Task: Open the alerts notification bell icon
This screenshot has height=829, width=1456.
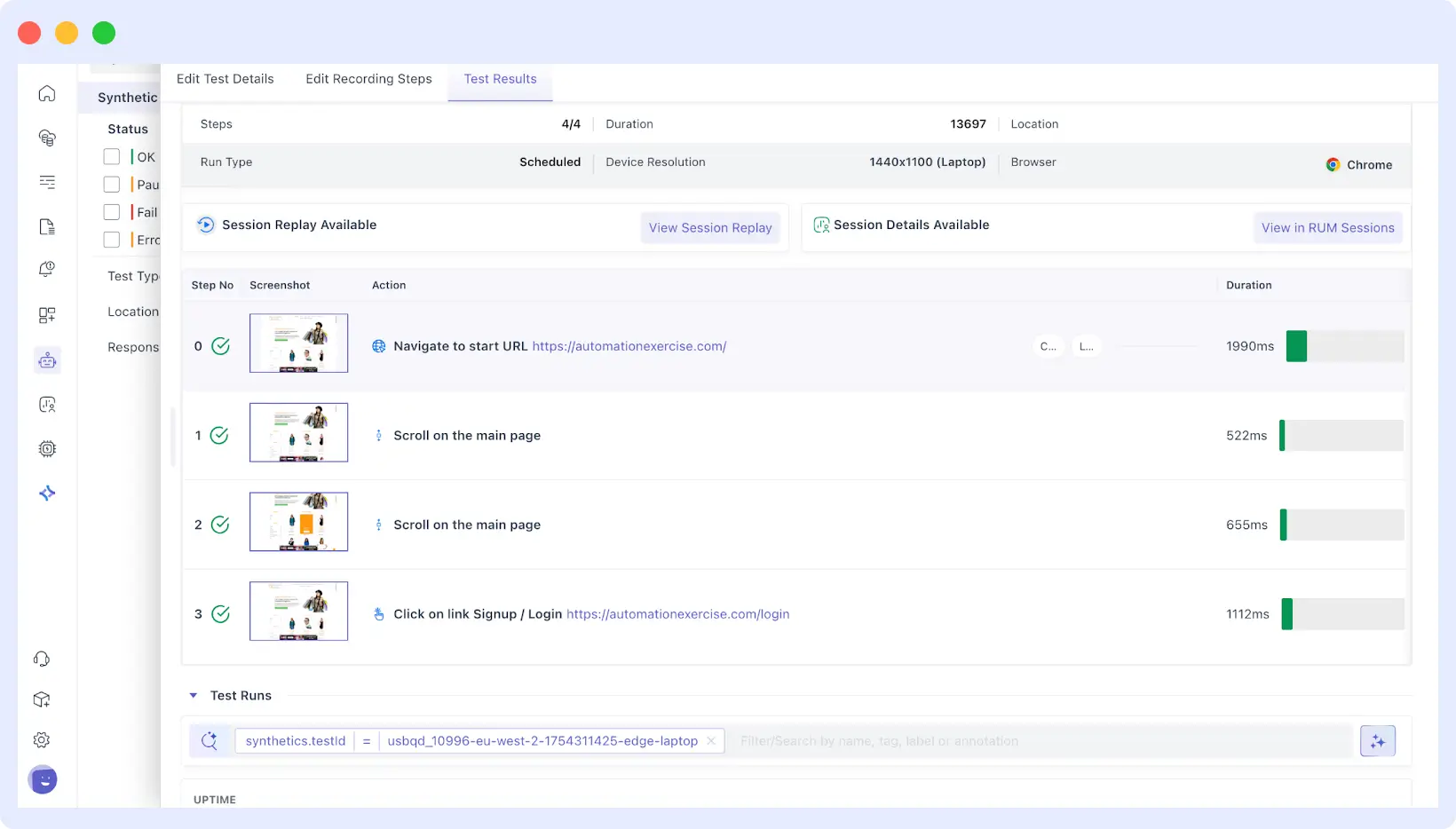Action: point(46,269)
